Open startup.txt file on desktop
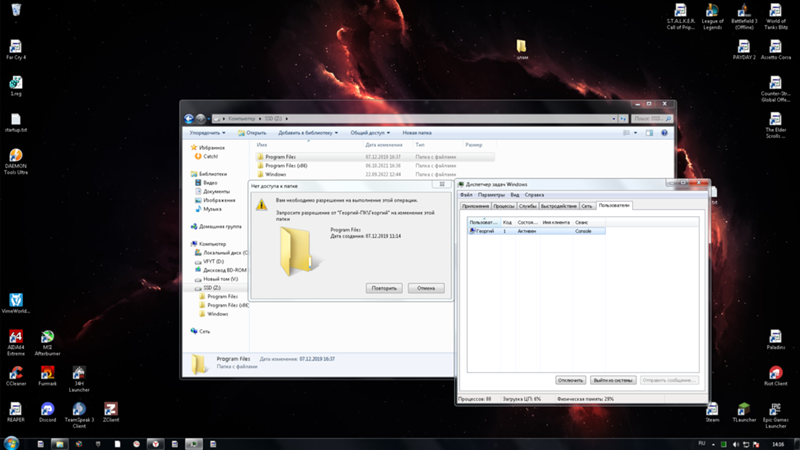The width and height of the screenshot is (800, 450). [16, 122]
